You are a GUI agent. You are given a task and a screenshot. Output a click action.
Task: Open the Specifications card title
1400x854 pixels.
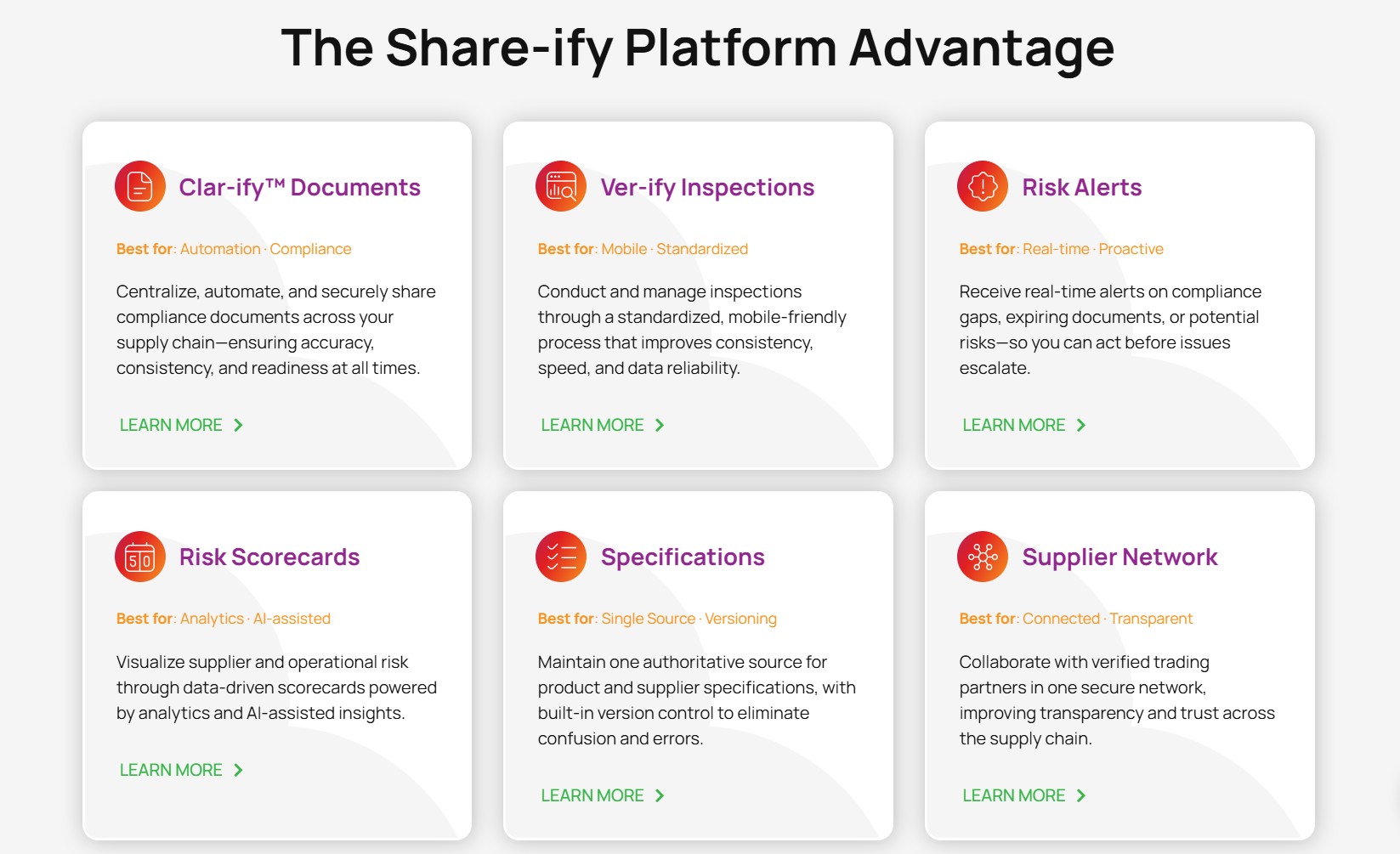683,557
